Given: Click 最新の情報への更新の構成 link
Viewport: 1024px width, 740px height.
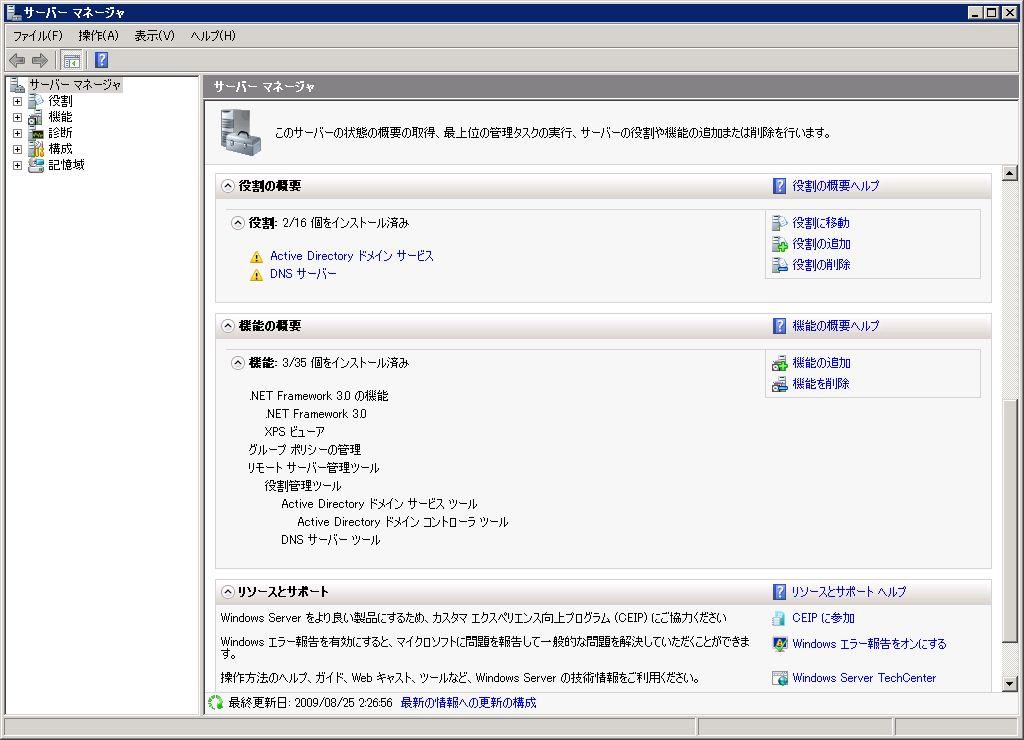Looking at the screenshot, I should point(468,703).
